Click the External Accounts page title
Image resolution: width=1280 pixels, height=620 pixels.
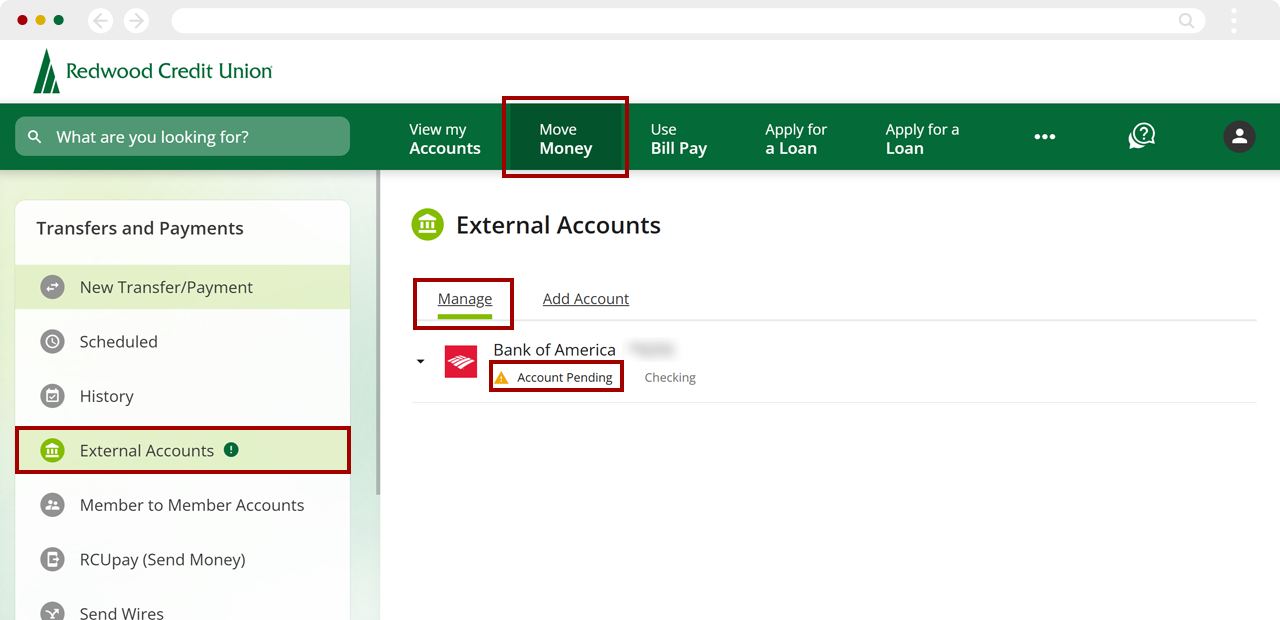559,226
